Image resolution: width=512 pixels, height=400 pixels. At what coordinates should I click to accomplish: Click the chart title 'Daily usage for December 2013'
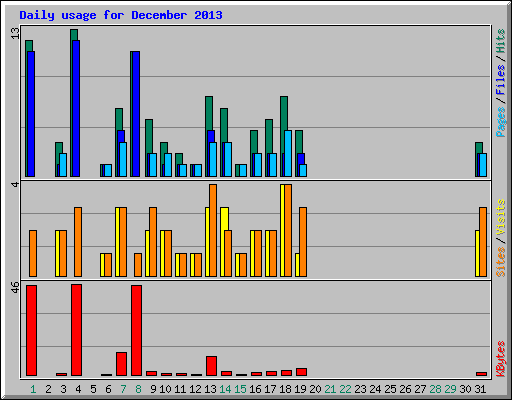(x=121, y=15)
